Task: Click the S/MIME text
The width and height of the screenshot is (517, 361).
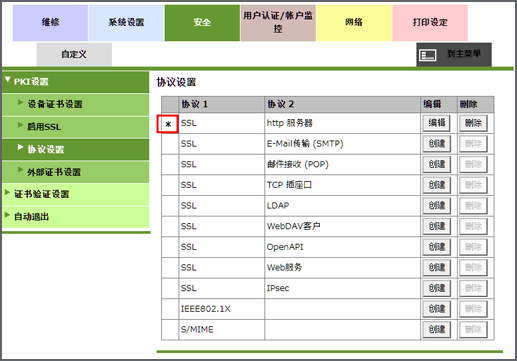Action: (197, 330)
